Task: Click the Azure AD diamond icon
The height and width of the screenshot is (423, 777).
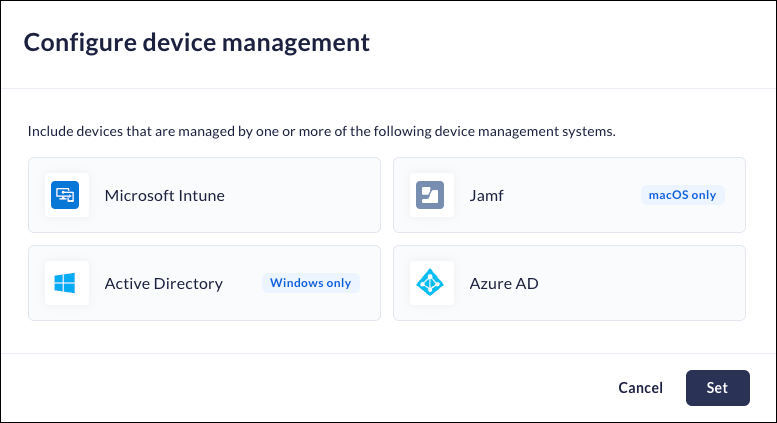Action: click(430, 283)
